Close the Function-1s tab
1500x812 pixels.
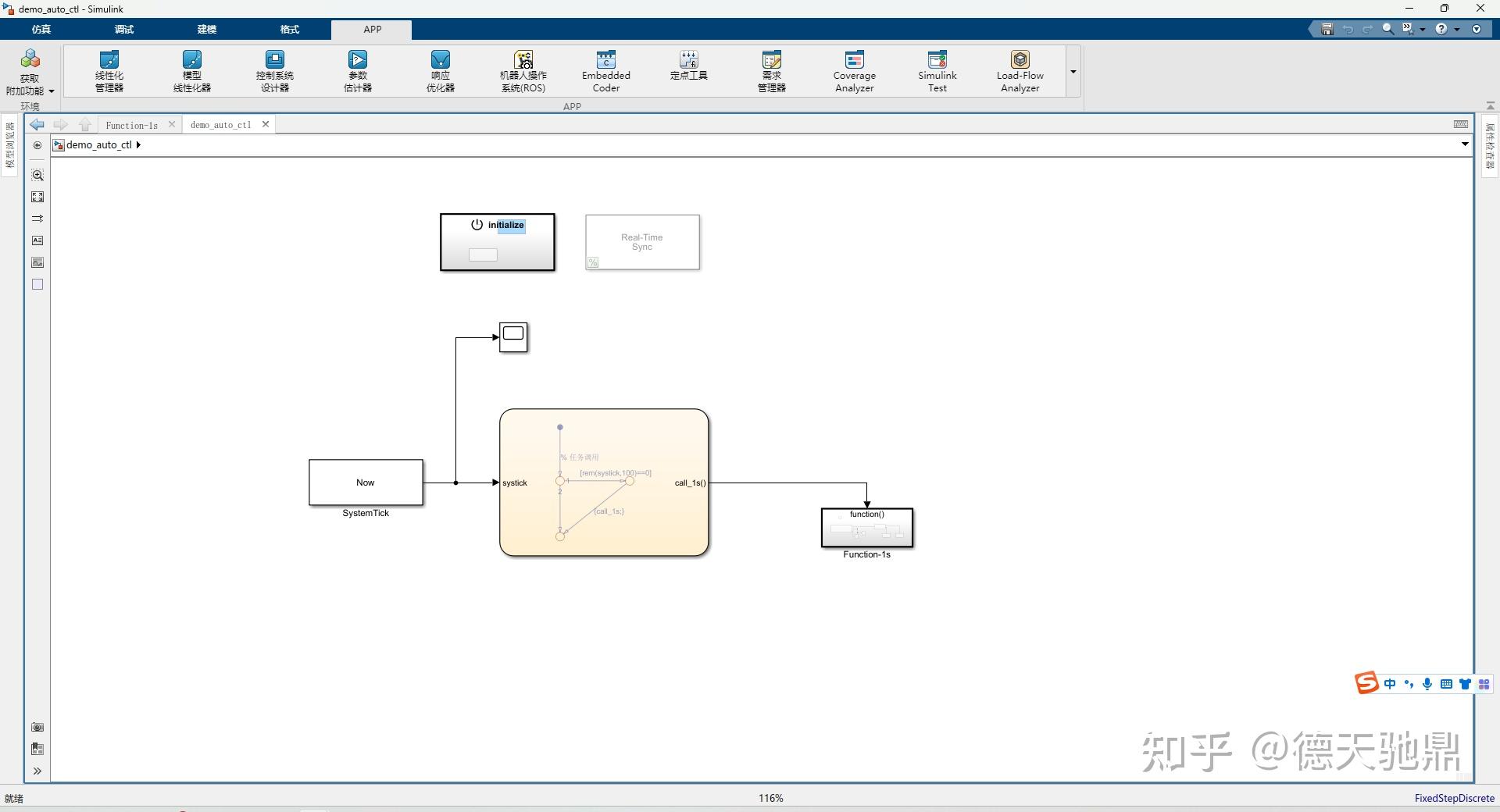(172, 124)
